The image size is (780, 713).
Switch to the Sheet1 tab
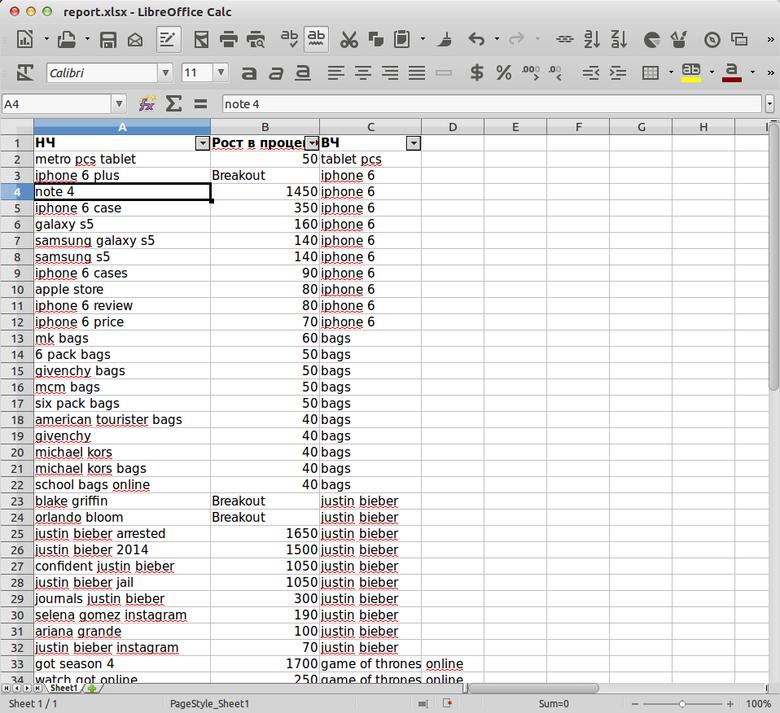[x=64, y=688]
